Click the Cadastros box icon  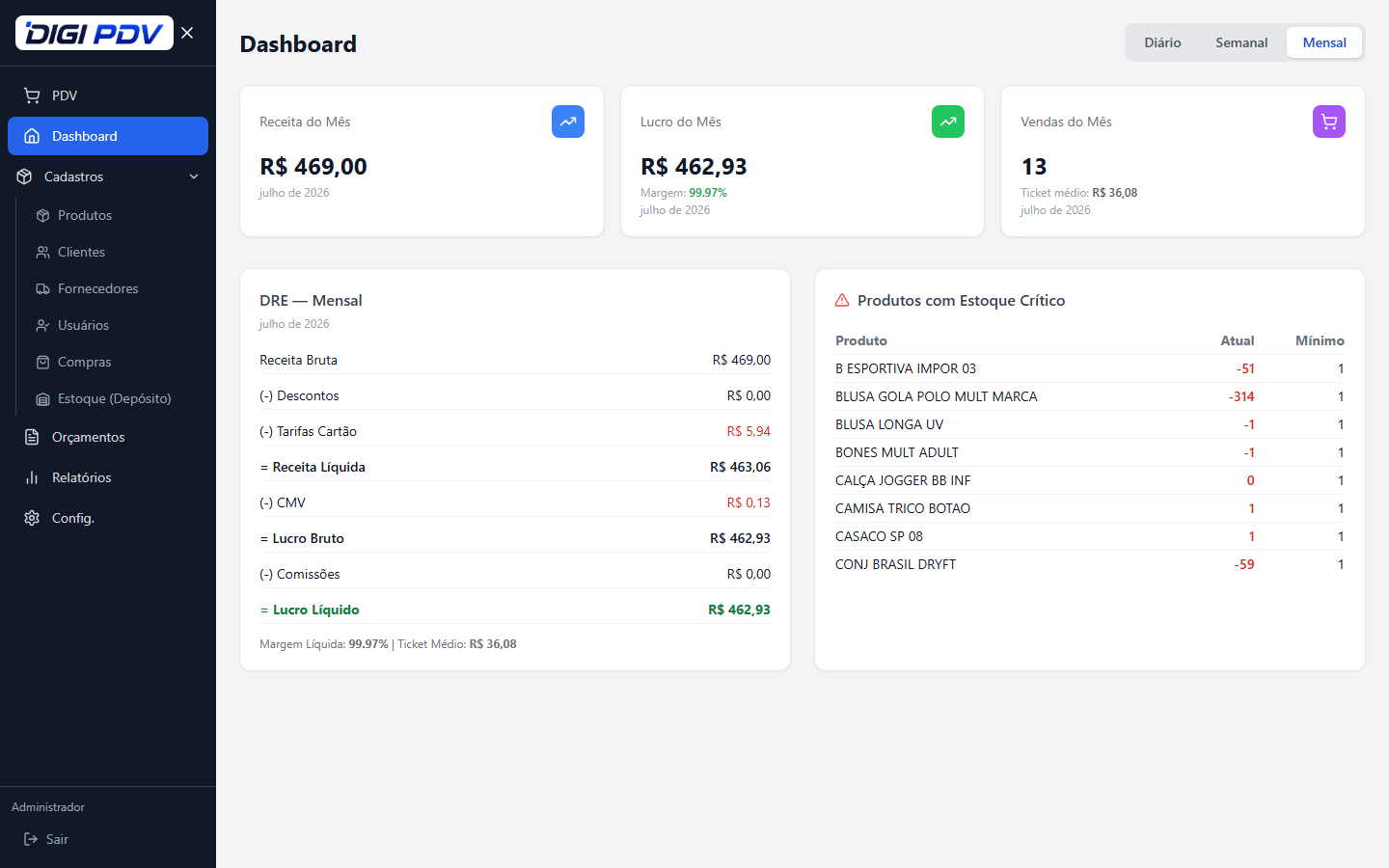click(x=24, y=176)
